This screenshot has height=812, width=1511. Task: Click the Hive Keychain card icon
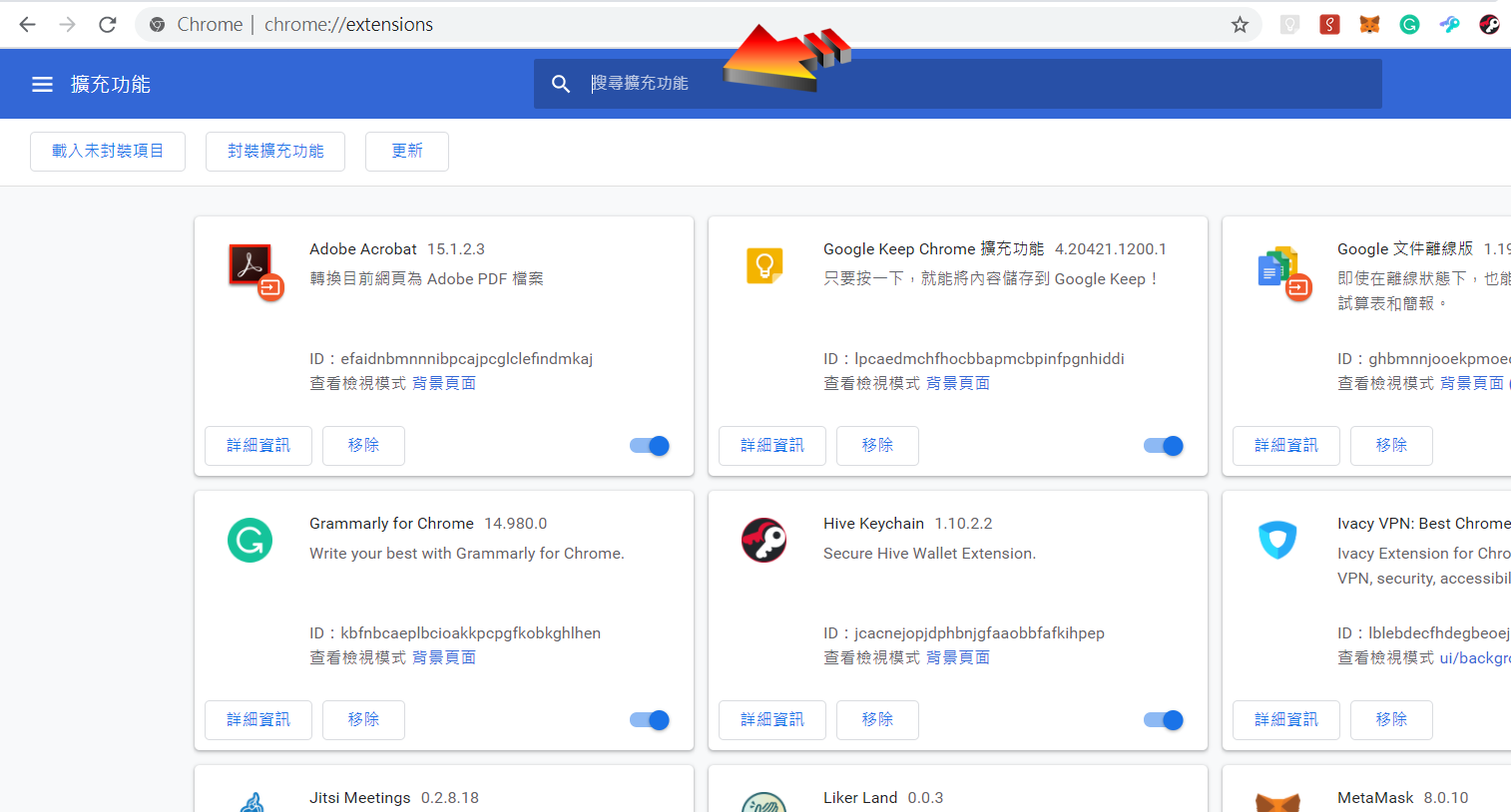763,540
